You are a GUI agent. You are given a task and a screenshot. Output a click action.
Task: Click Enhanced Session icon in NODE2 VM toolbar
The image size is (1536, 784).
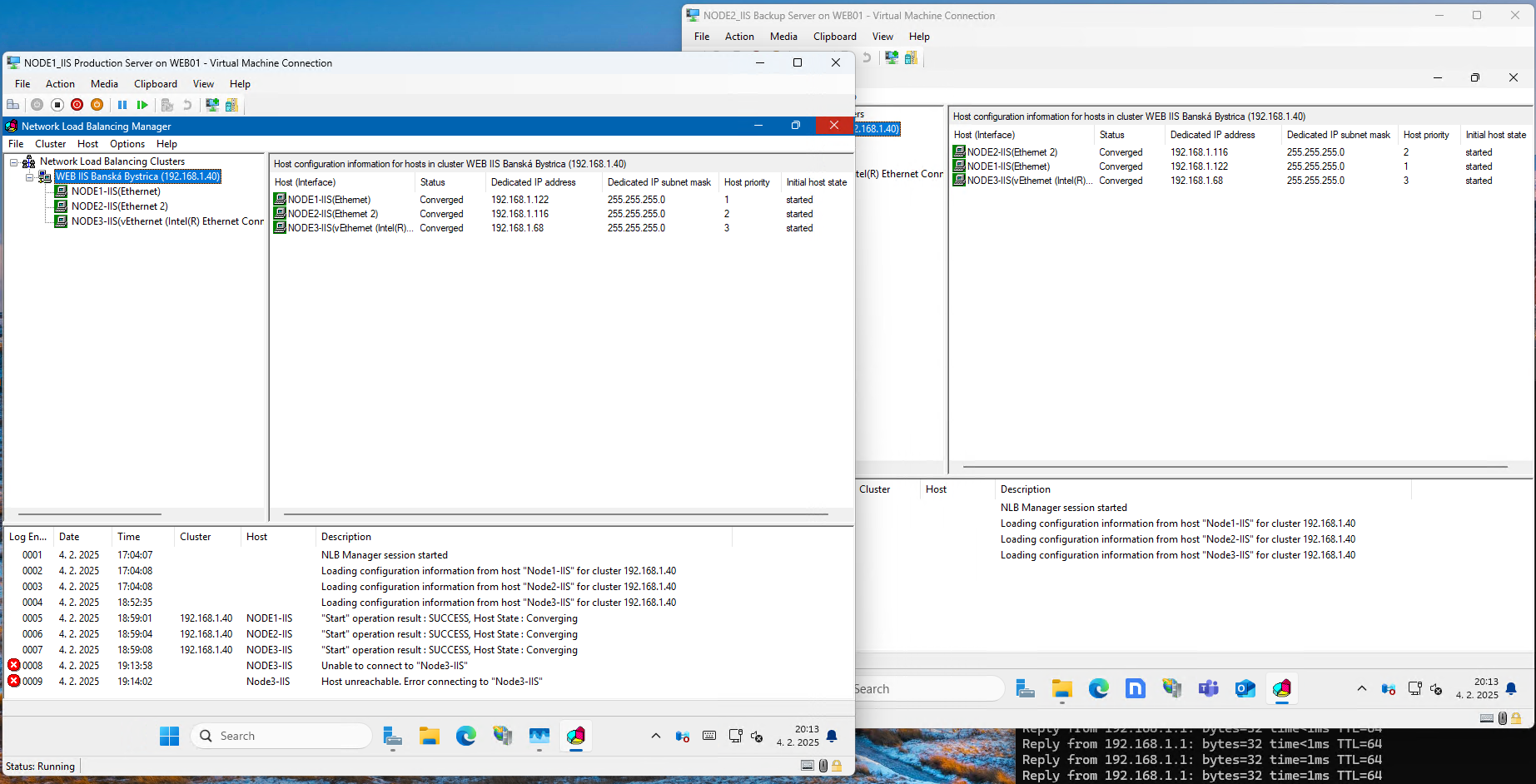tap(892, 57)
